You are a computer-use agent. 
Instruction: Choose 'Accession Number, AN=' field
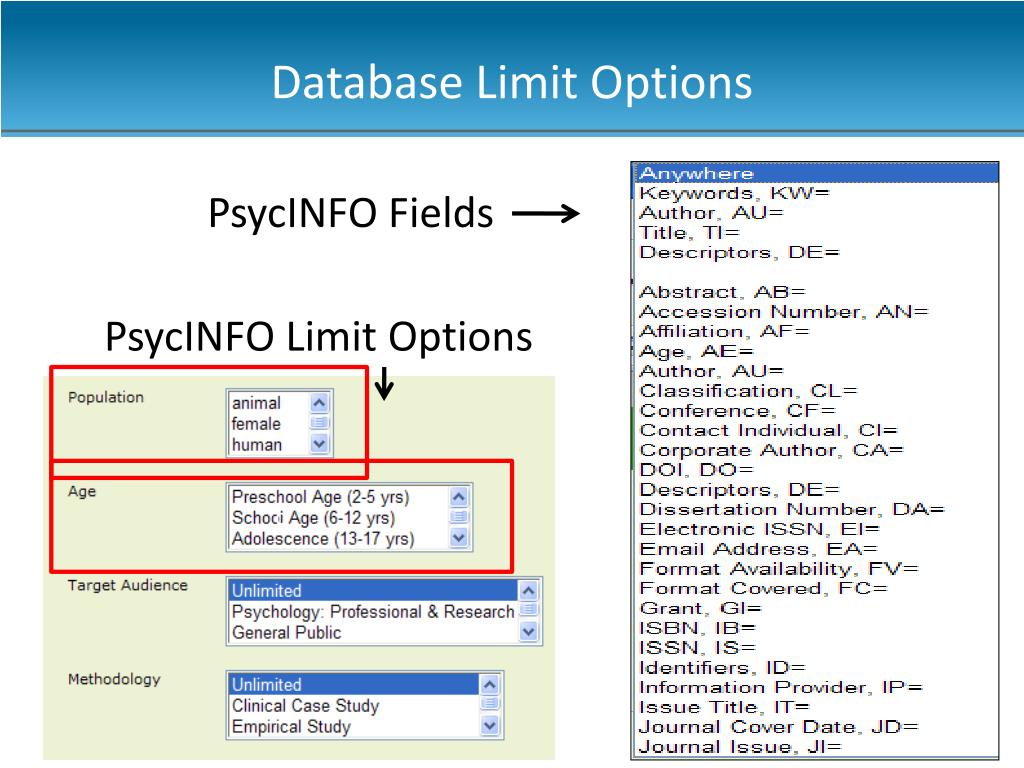tap(784, 312)
